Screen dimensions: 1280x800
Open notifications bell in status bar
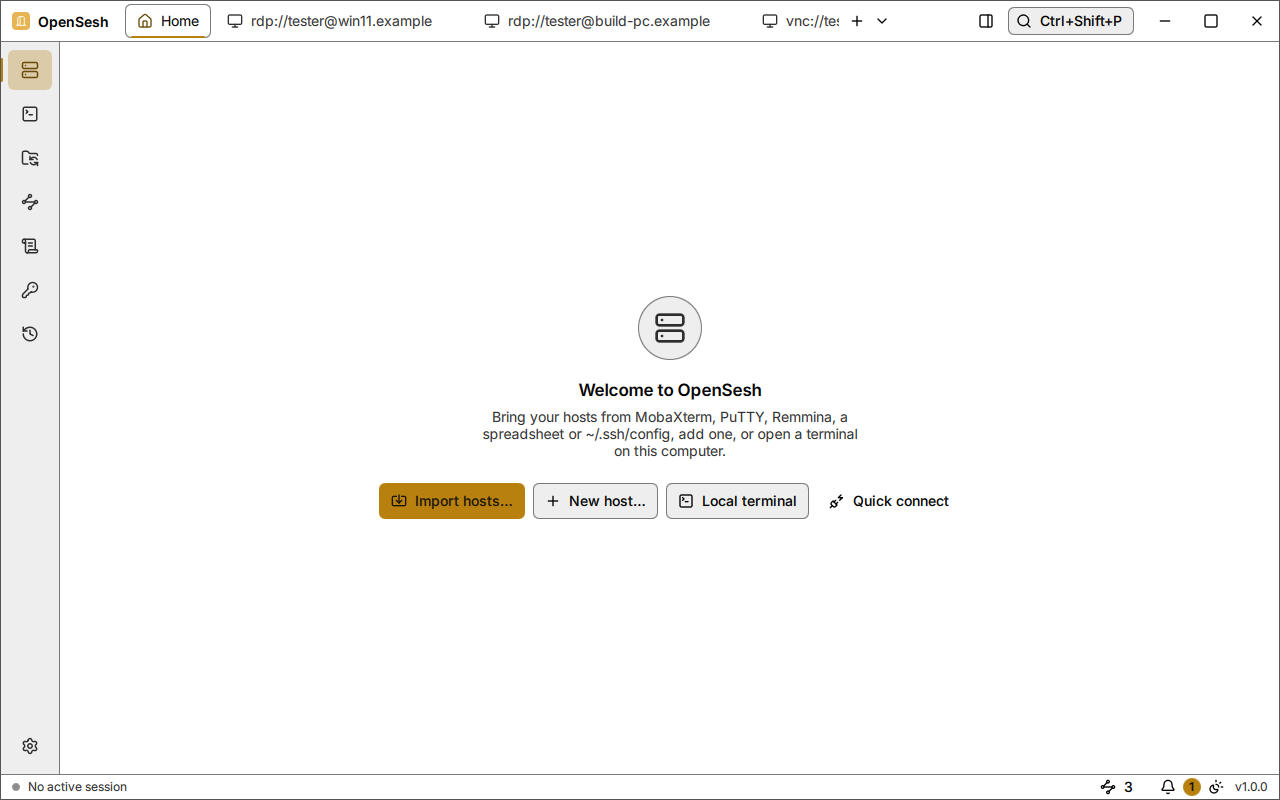pyautogui.click(x=1167, y=787)
